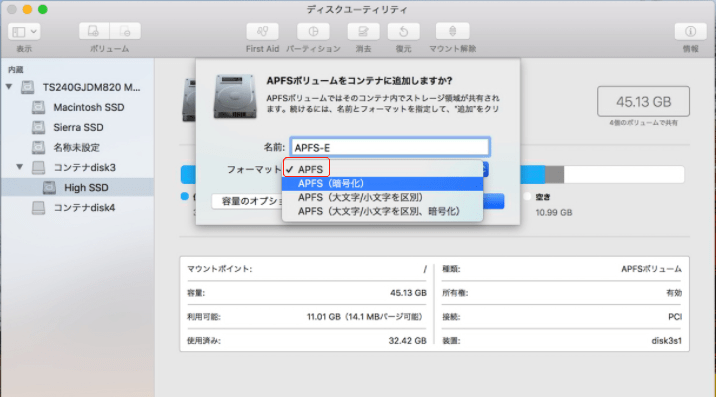
Task: Click the コンテナdisk4 container icon
Action: 38,208
